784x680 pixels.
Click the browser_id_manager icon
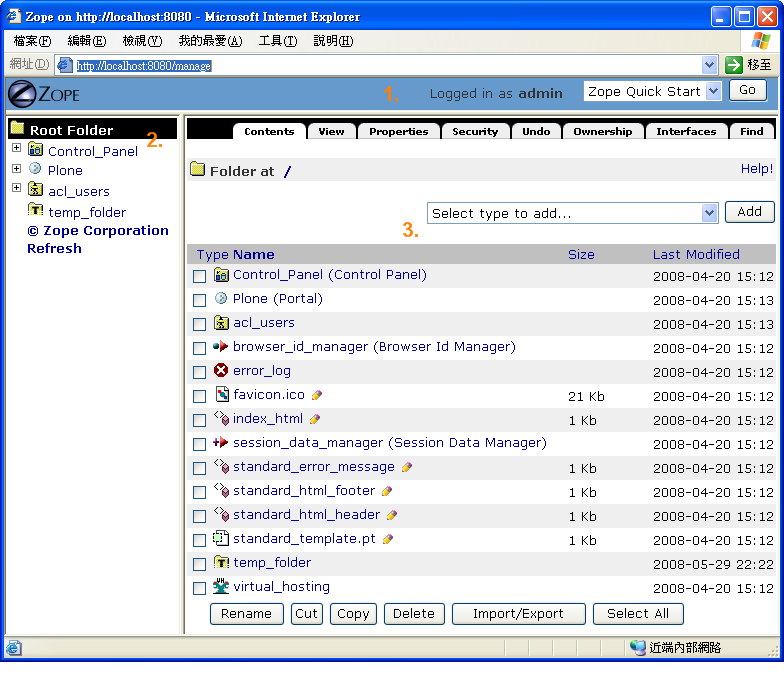[x=220, y=346]
